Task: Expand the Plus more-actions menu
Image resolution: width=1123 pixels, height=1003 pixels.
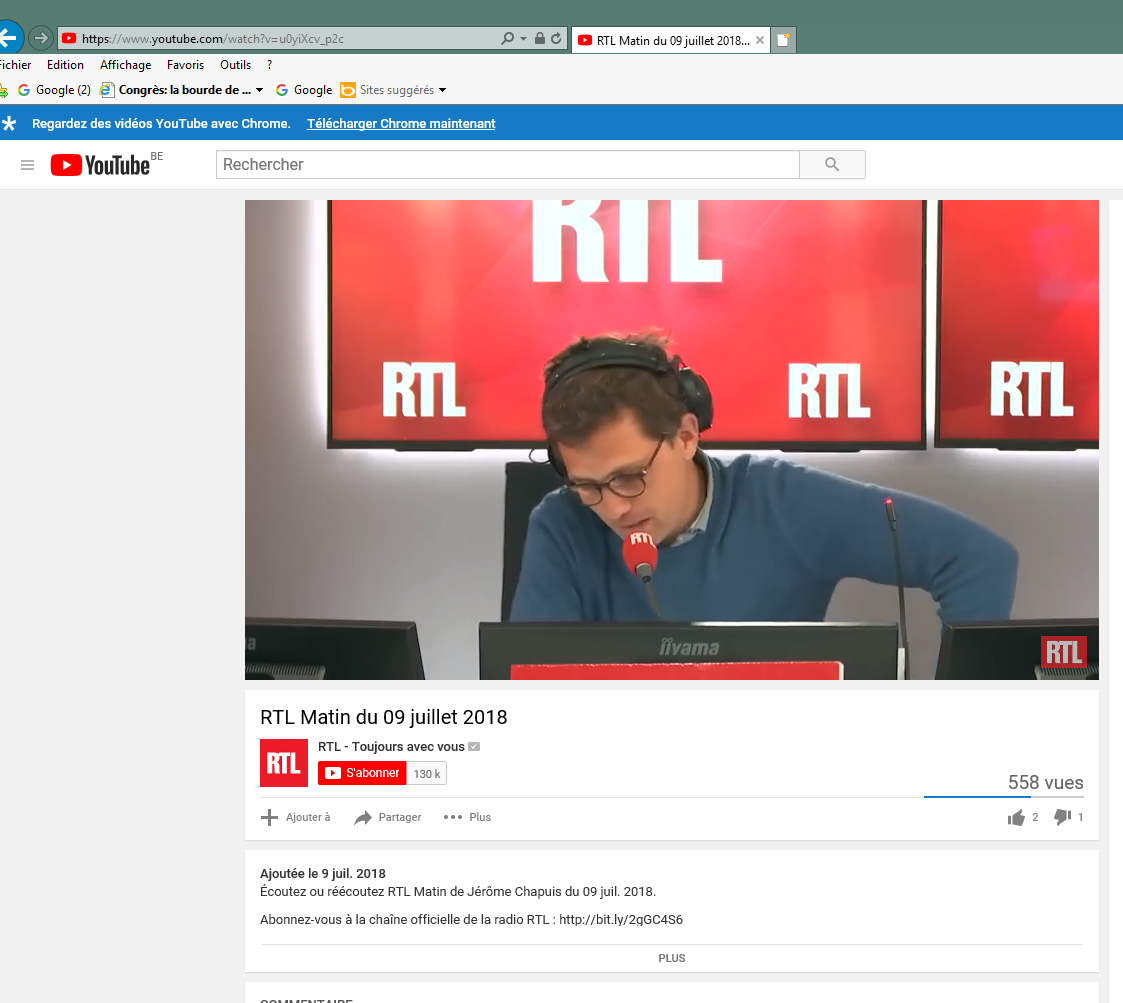Action: click(x=467, y=817)
